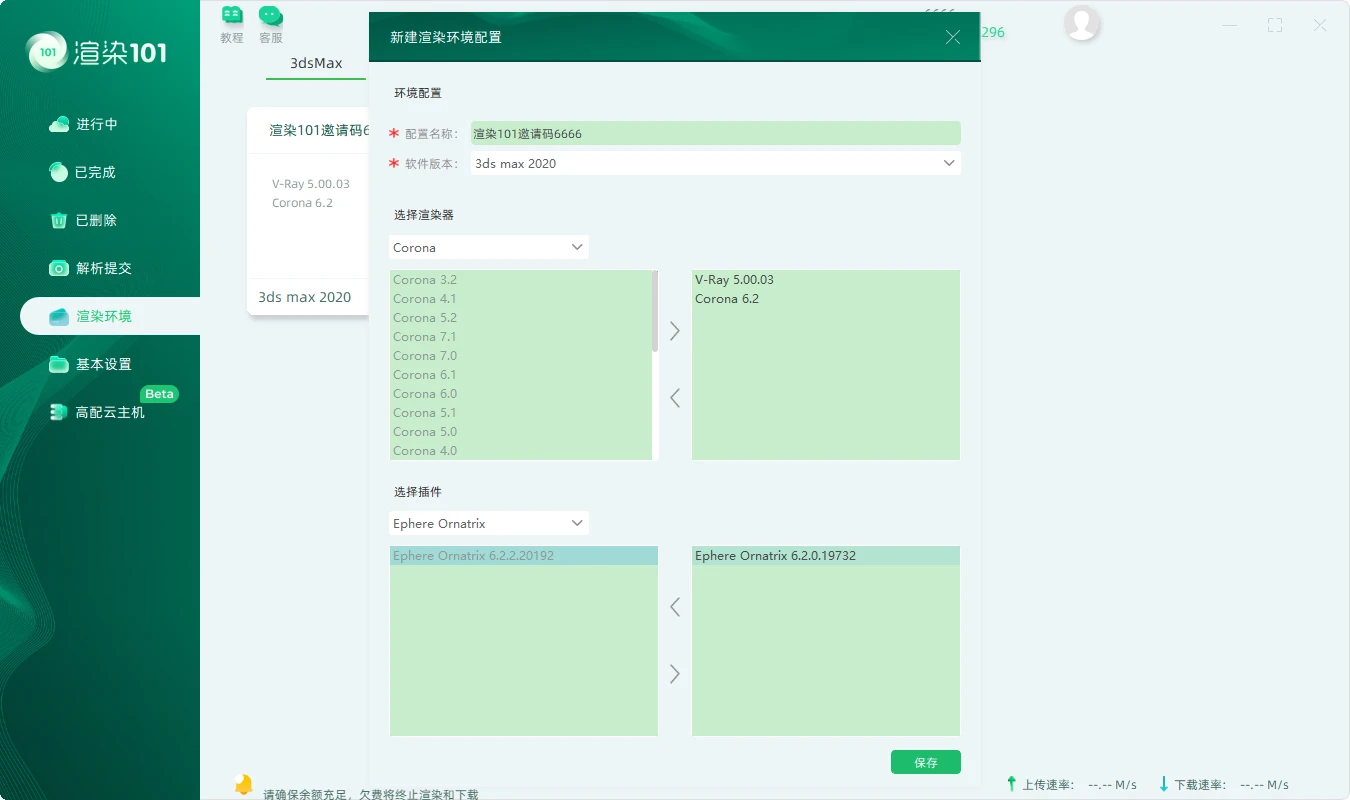Click the download speed arrow icon
The image size is (1350, 800).
tap(1164, 784)
